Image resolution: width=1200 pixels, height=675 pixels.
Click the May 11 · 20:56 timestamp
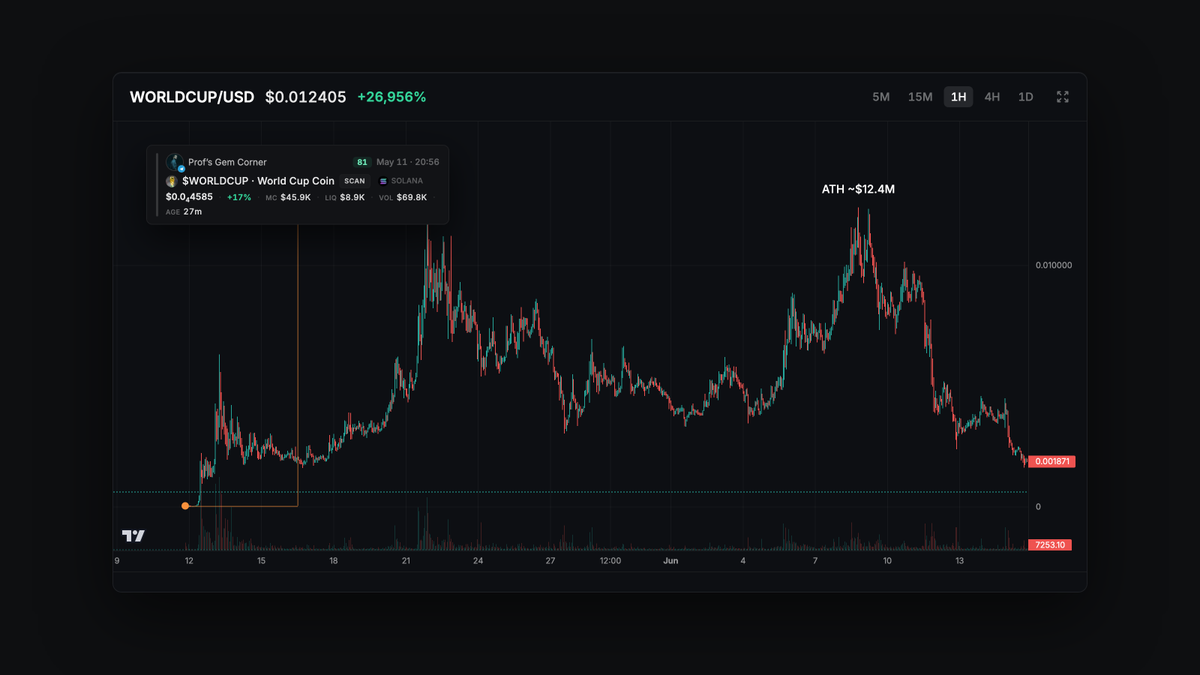[x=408, y=162]
